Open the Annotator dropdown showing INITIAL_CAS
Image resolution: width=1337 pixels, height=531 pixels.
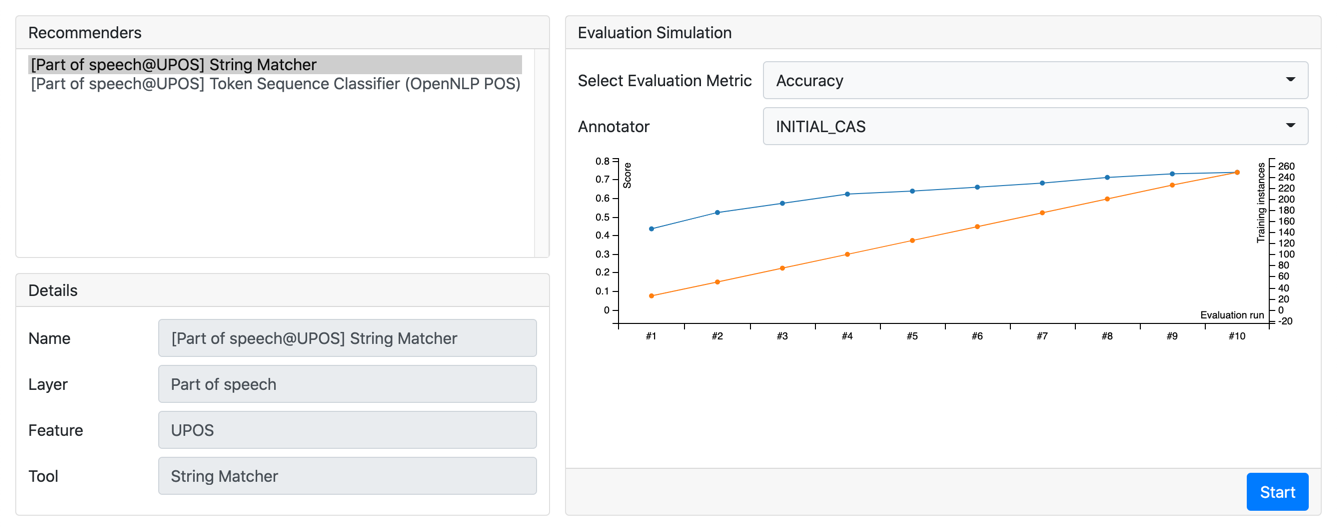pyautogui.click(x=1035, y=127)
